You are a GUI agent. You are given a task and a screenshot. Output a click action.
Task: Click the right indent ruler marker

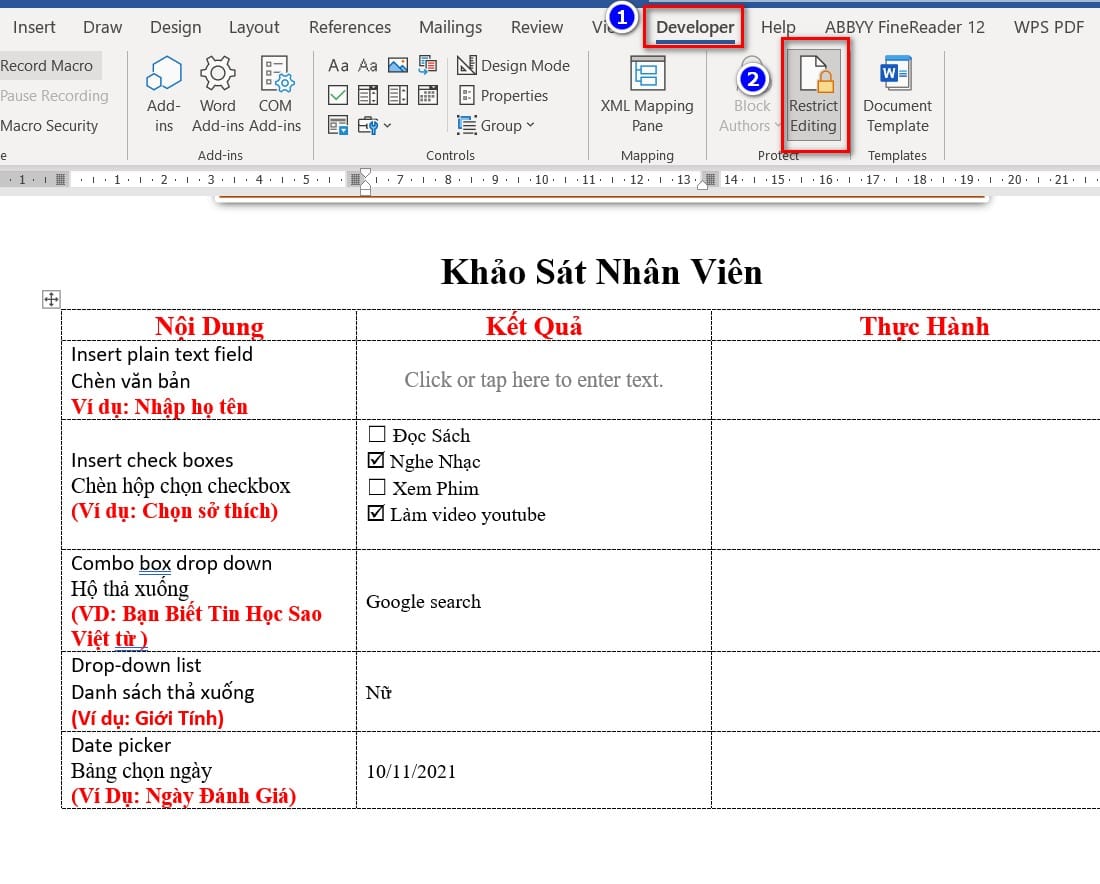pyautogui.click(x=702, y=185)
